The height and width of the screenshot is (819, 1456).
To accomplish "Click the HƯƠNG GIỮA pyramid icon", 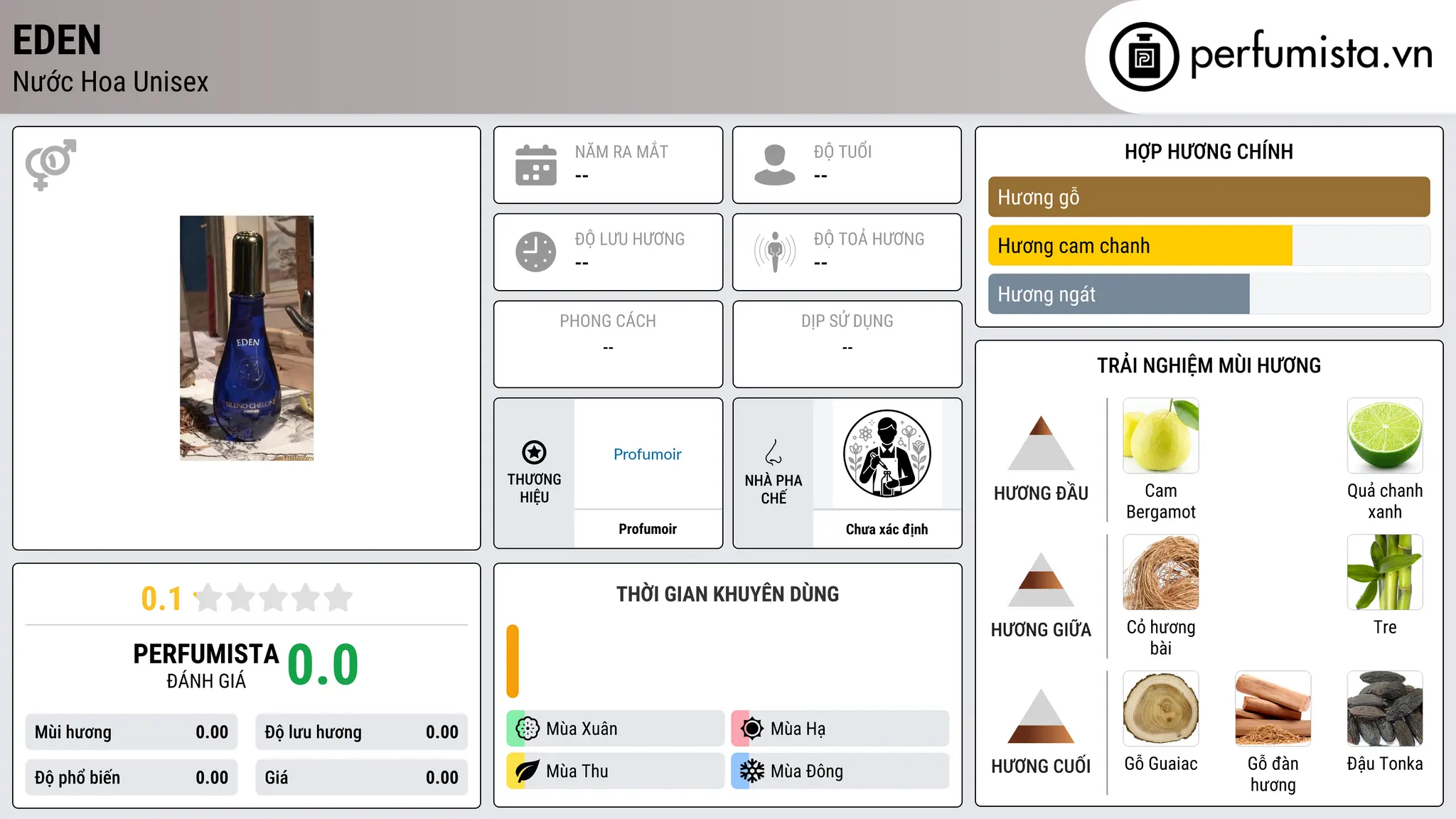I will point(1041,579).
